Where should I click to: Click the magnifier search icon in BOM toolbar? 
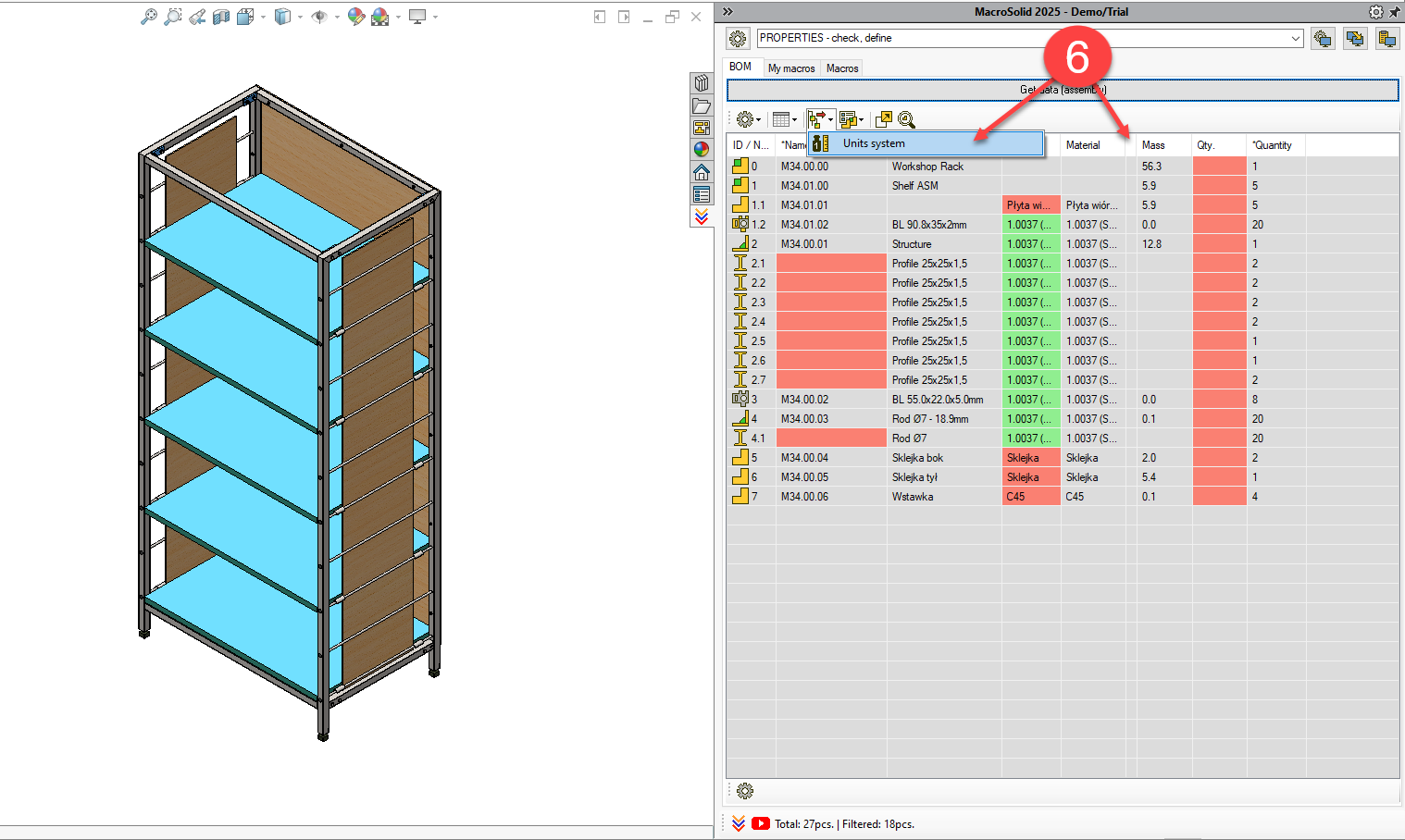907,119
